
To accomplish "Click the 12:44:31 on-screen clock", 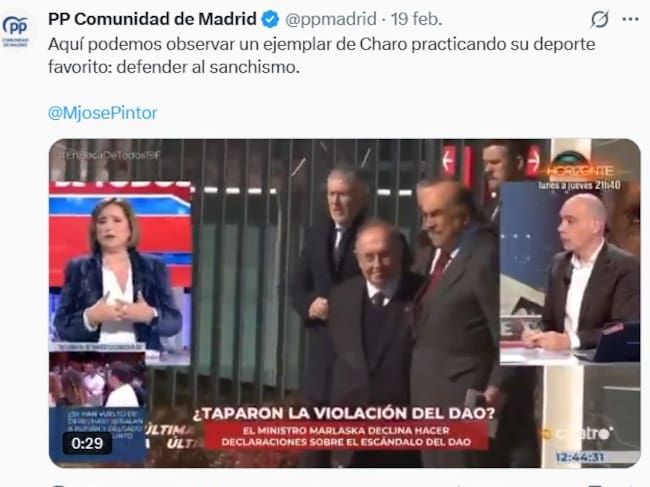I will (579, 457).
